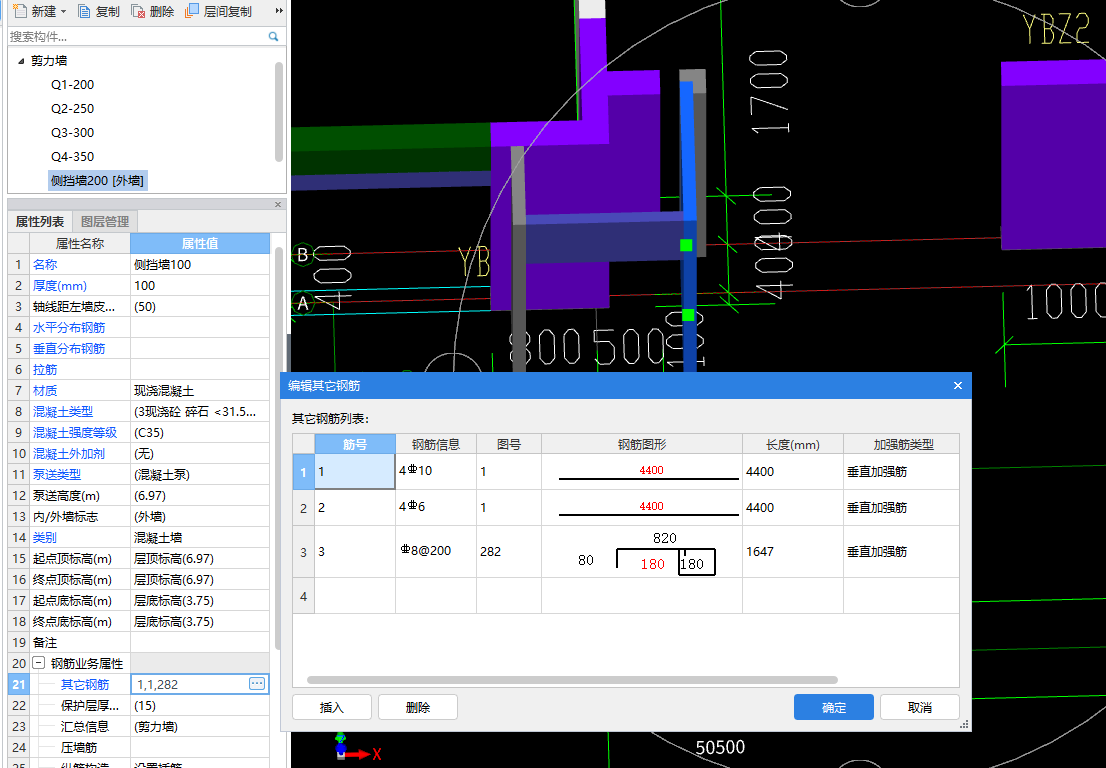Image resolution: width=1106 pixels, height=768 pixels.
Task: Click the 插入 button
Action: pos(332,707)
